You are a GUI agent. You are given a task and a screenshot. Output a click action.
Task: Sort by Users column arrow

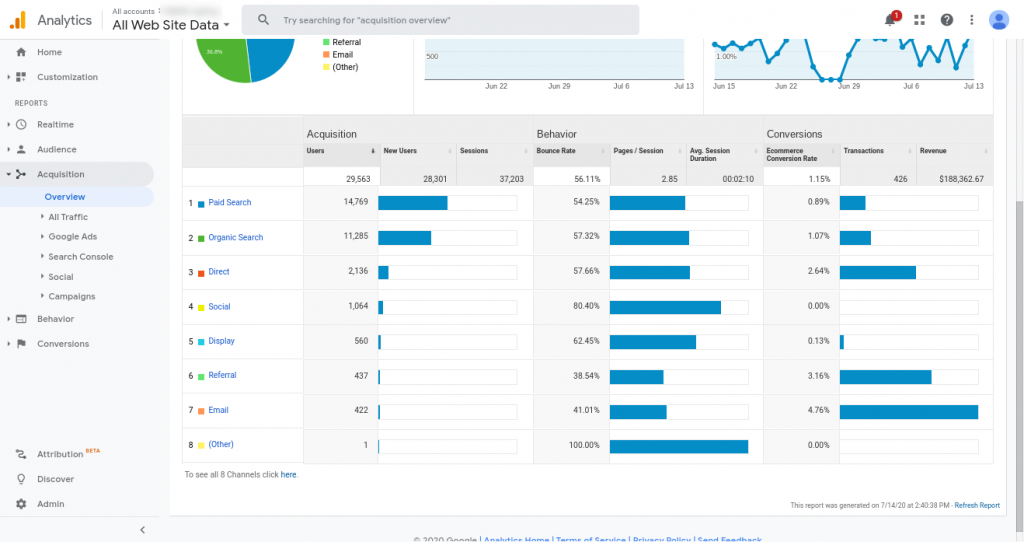(373, 151)
